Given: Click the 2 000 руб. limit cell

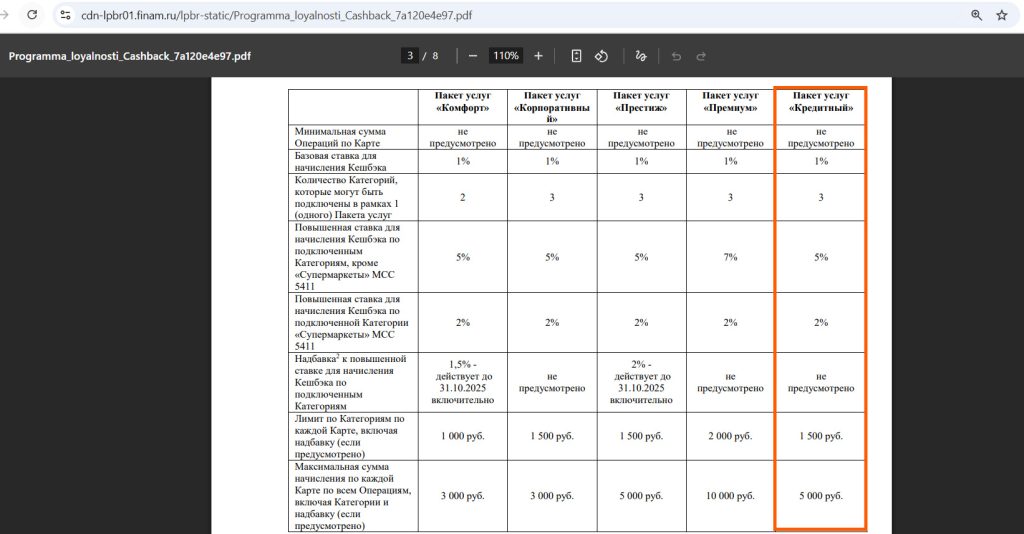Looking at the screenshot, I should click(x=730, y=436).
